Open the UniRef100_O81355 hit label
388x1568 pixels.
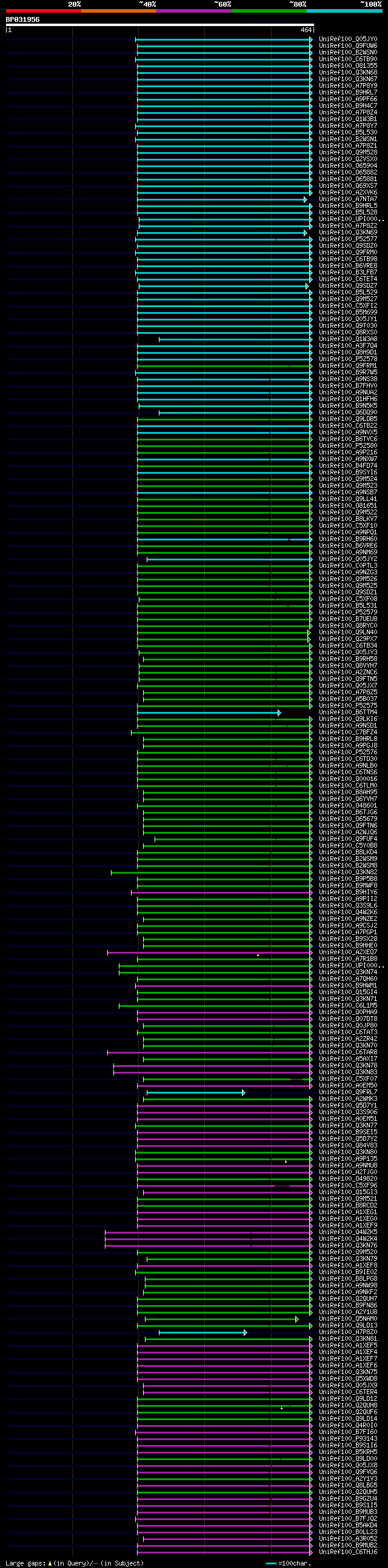[x=348, y=66]
